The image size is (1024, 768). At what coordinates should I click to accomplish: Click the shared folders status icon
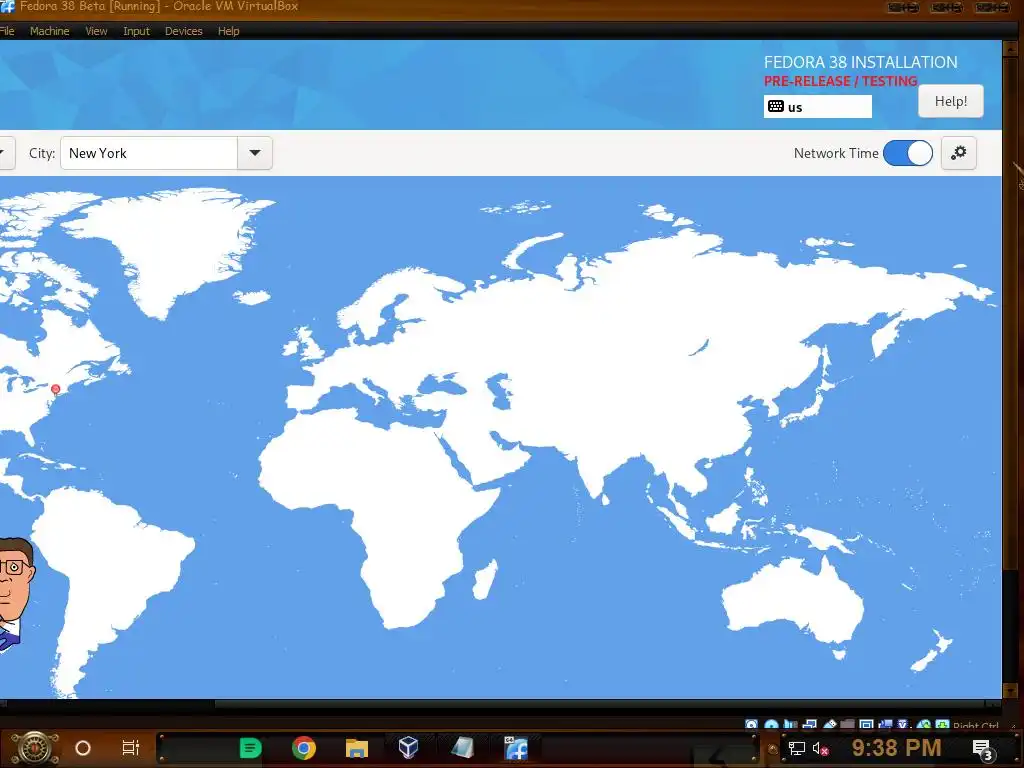coord(847,725)
